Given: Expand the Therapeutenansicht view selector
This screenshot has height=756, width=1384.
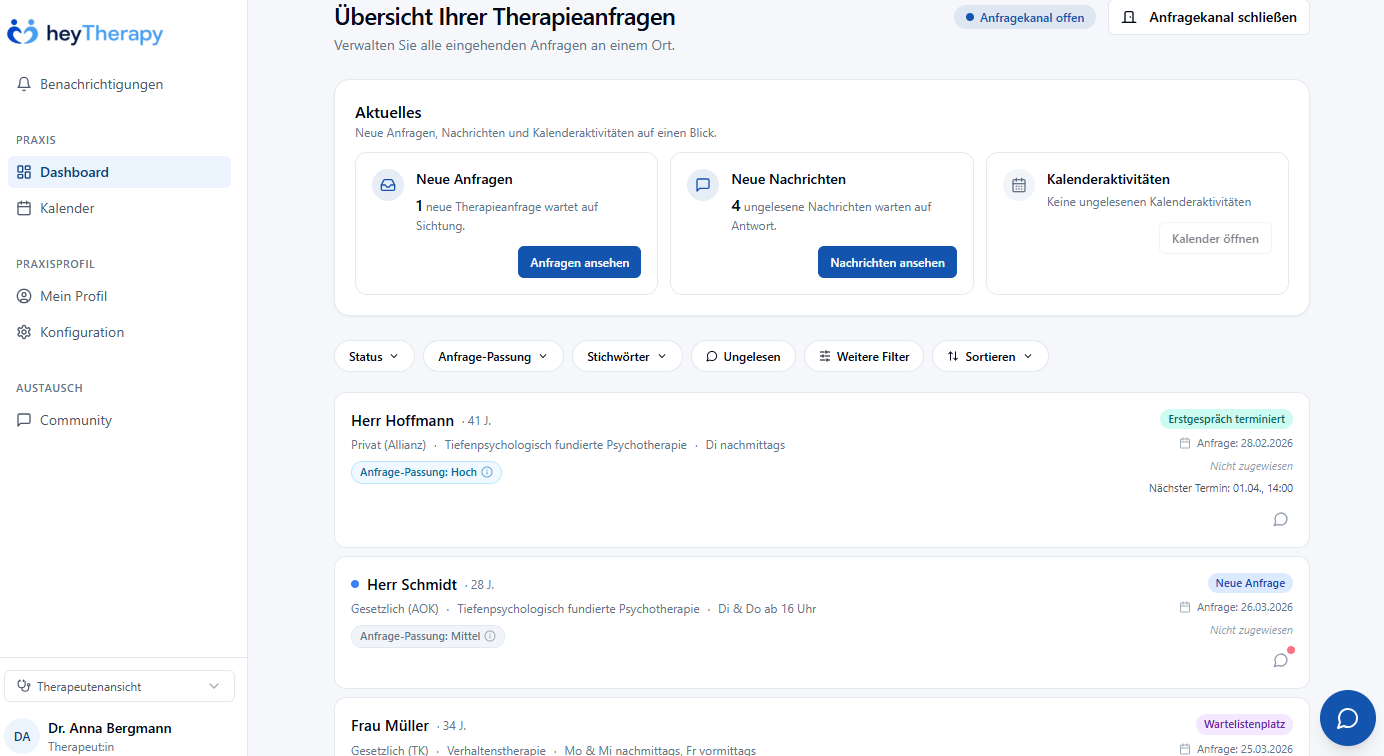Looking at the screenshot, I should coord(119,686).
